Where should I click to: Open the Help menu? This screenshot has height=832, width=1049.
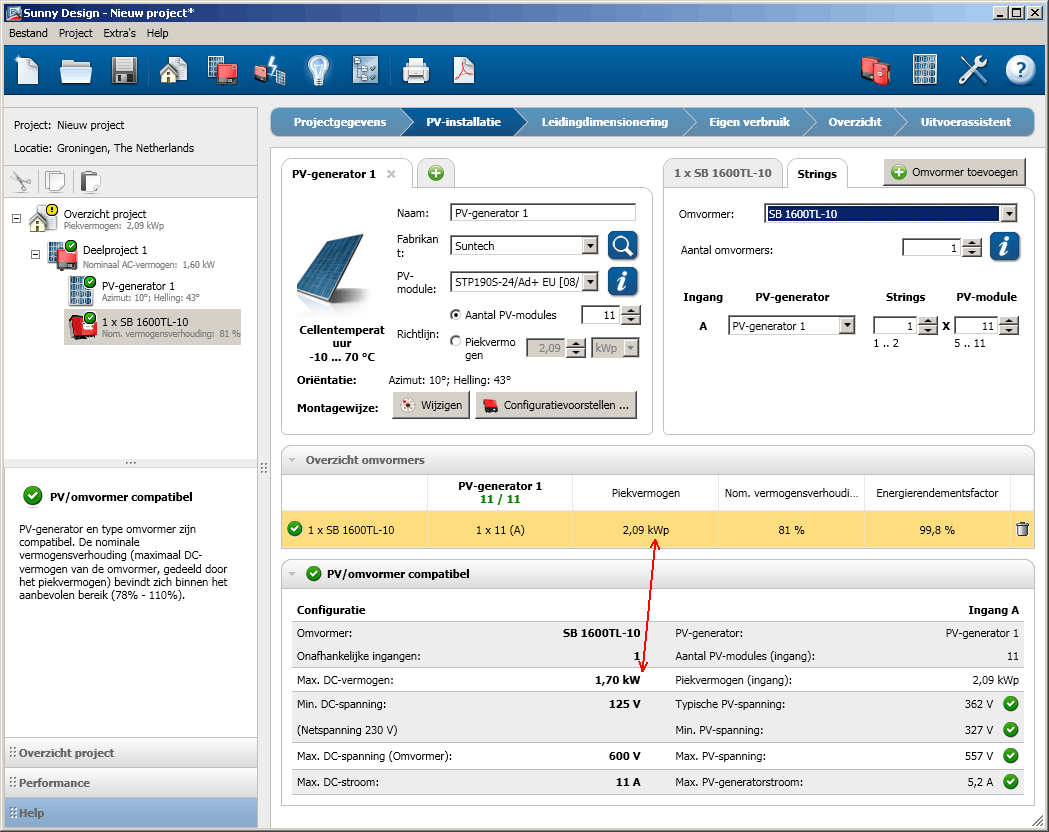tap(157, 33)
